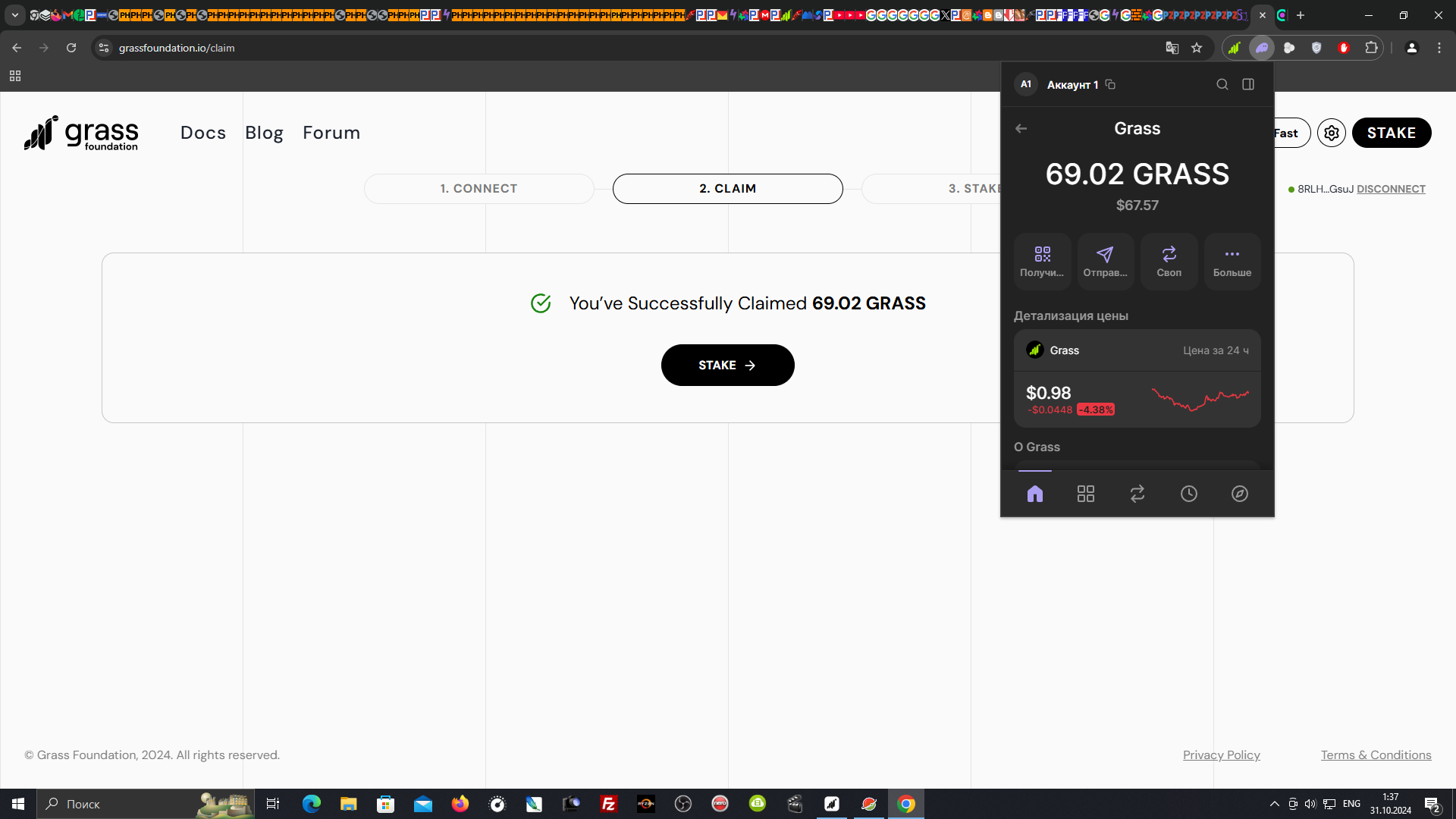Click the Grass Foundation logo
This screenshot has height=819, width=1456.
tap(81, 133)
